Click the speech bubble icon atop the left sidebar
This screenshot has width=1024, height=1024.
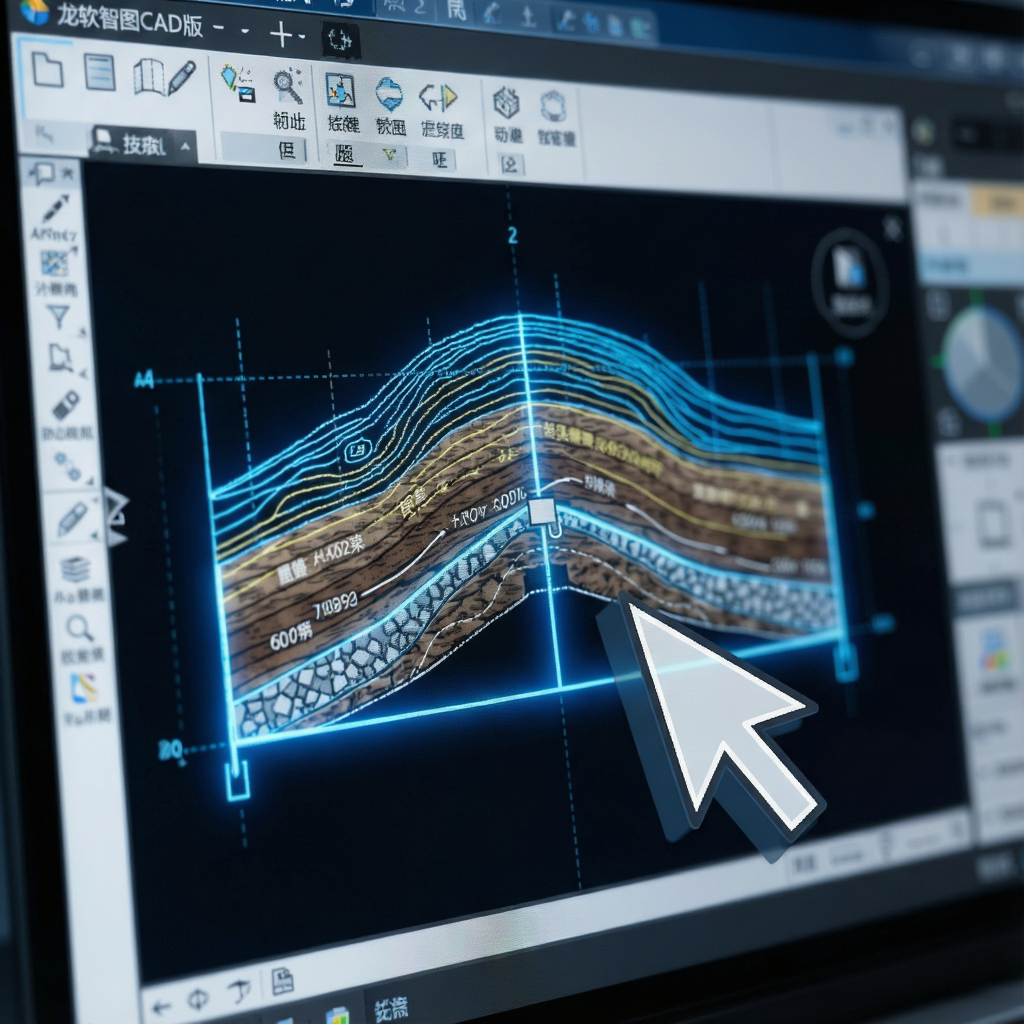click(42, 173)
